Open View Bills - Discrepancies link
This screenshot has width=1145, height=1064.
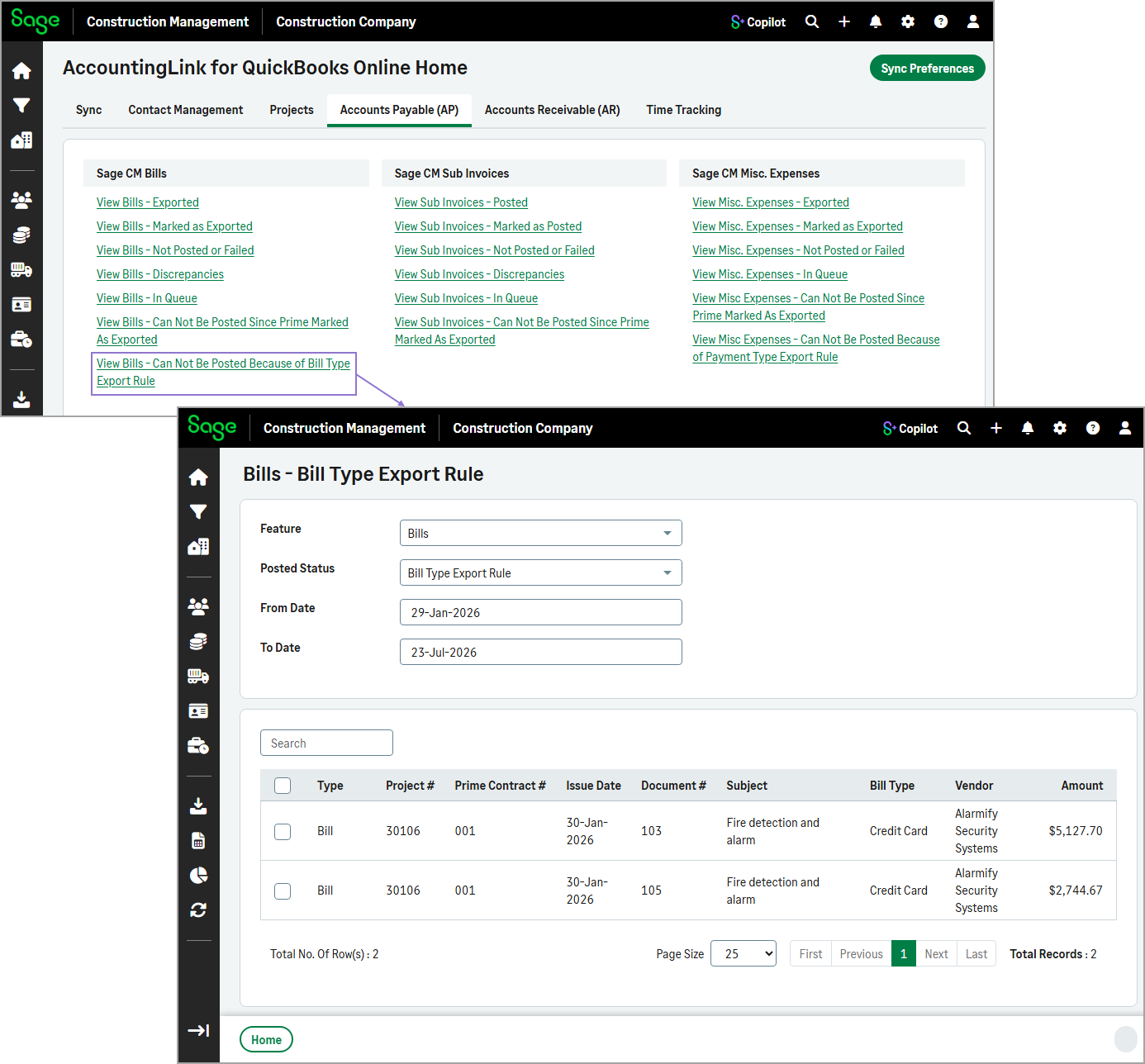(x=160, y=274)
